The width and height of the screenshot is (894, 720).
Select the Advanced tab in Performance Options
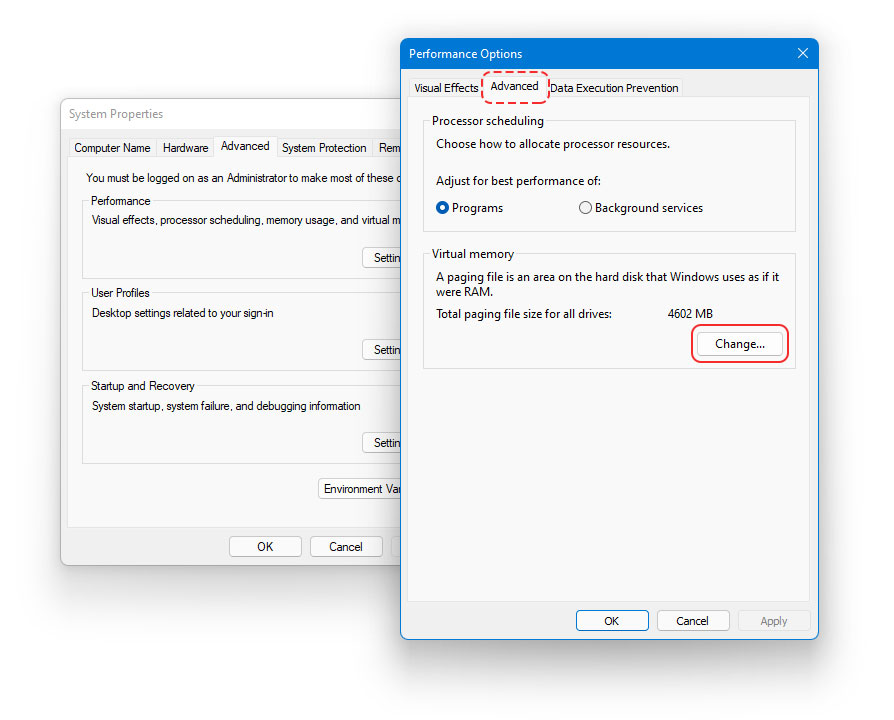515,88
